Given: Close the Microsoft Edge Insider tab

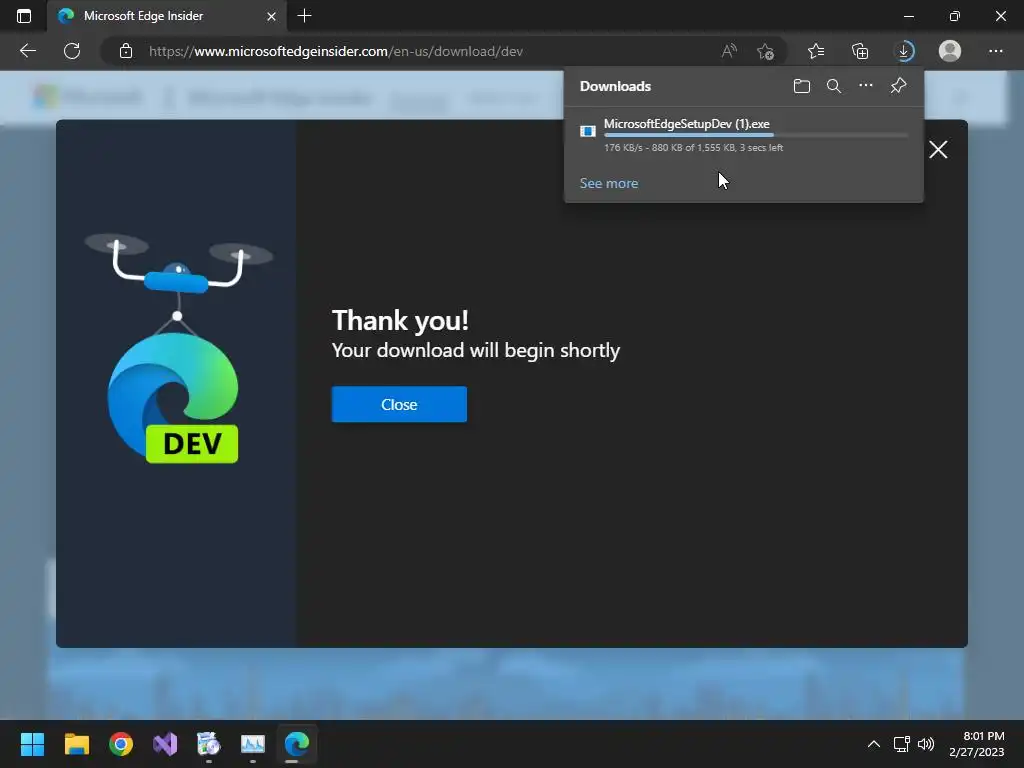Looking at the screenshot, I should 272,16.
